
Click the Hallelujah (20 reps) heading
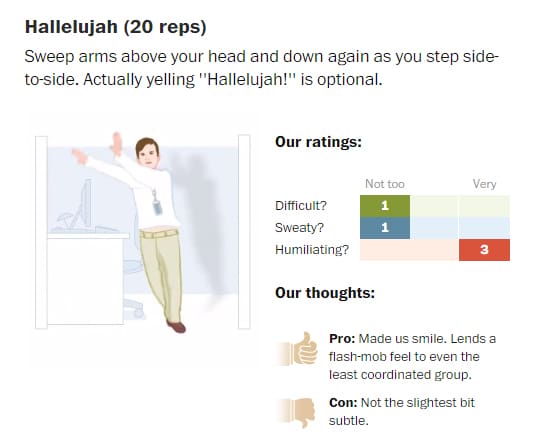[116, 27]
